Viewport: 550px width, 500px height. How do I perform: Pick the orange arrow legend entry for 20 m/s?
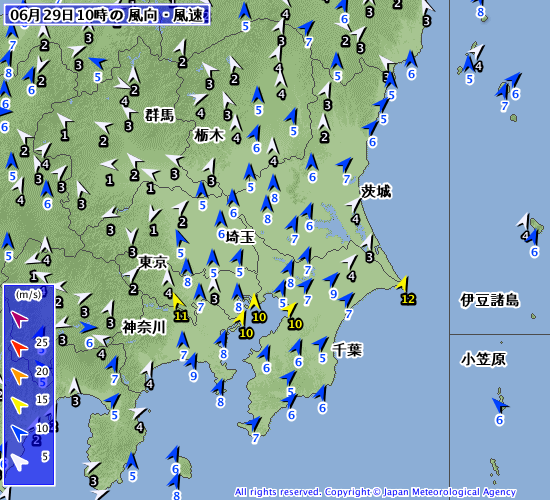pos(19,376)
